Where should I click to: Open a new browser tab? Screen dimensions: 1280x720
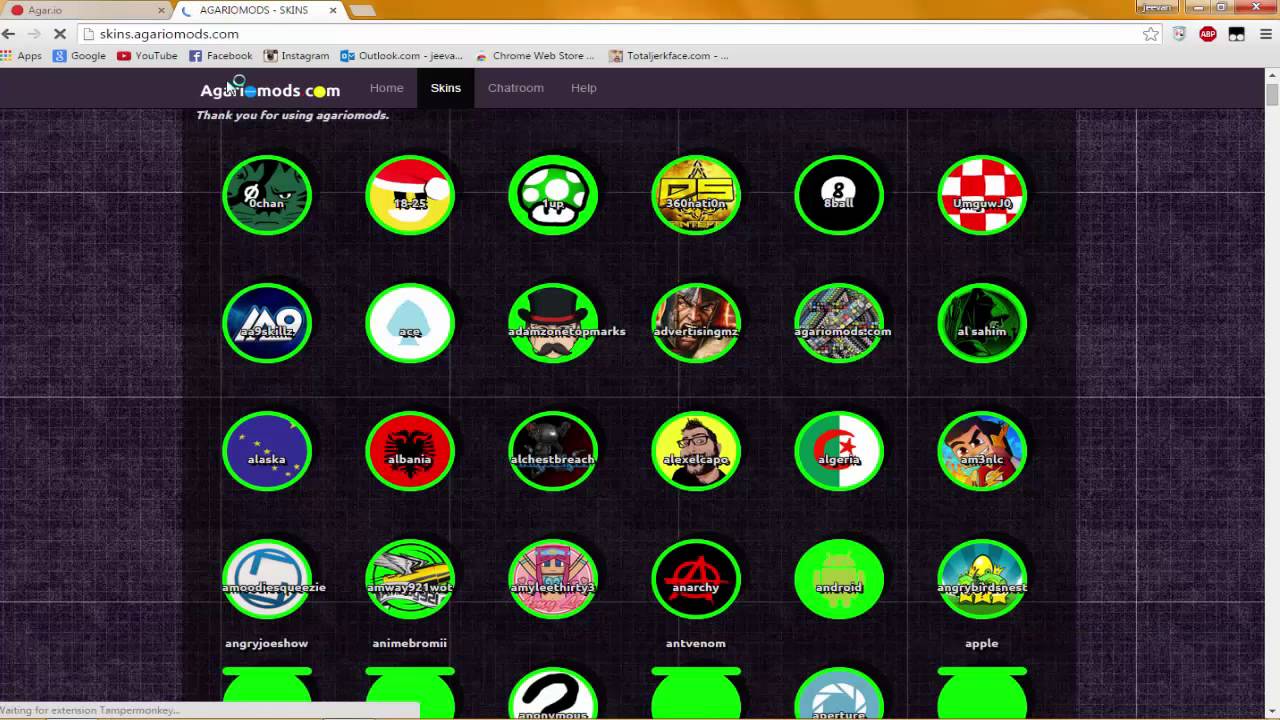tap(362, 10)
